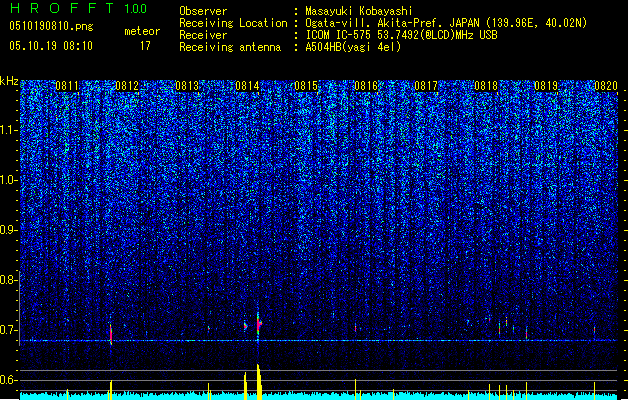Viewport: 629px width, 400px height.
Task: Click the 'Receiving Location' label
Action: coord(233,23)
